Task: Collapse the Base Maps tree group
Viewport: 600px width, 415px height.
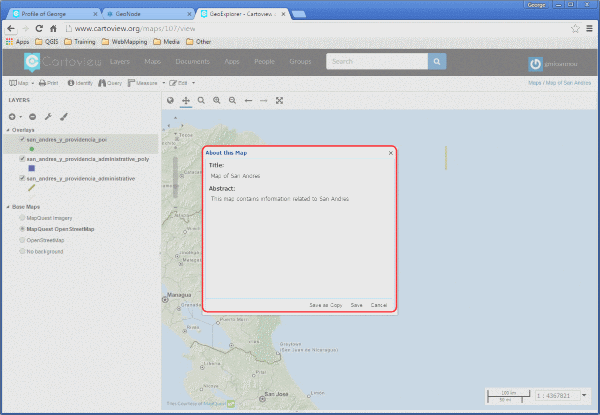Action: (x=8, y=207)
